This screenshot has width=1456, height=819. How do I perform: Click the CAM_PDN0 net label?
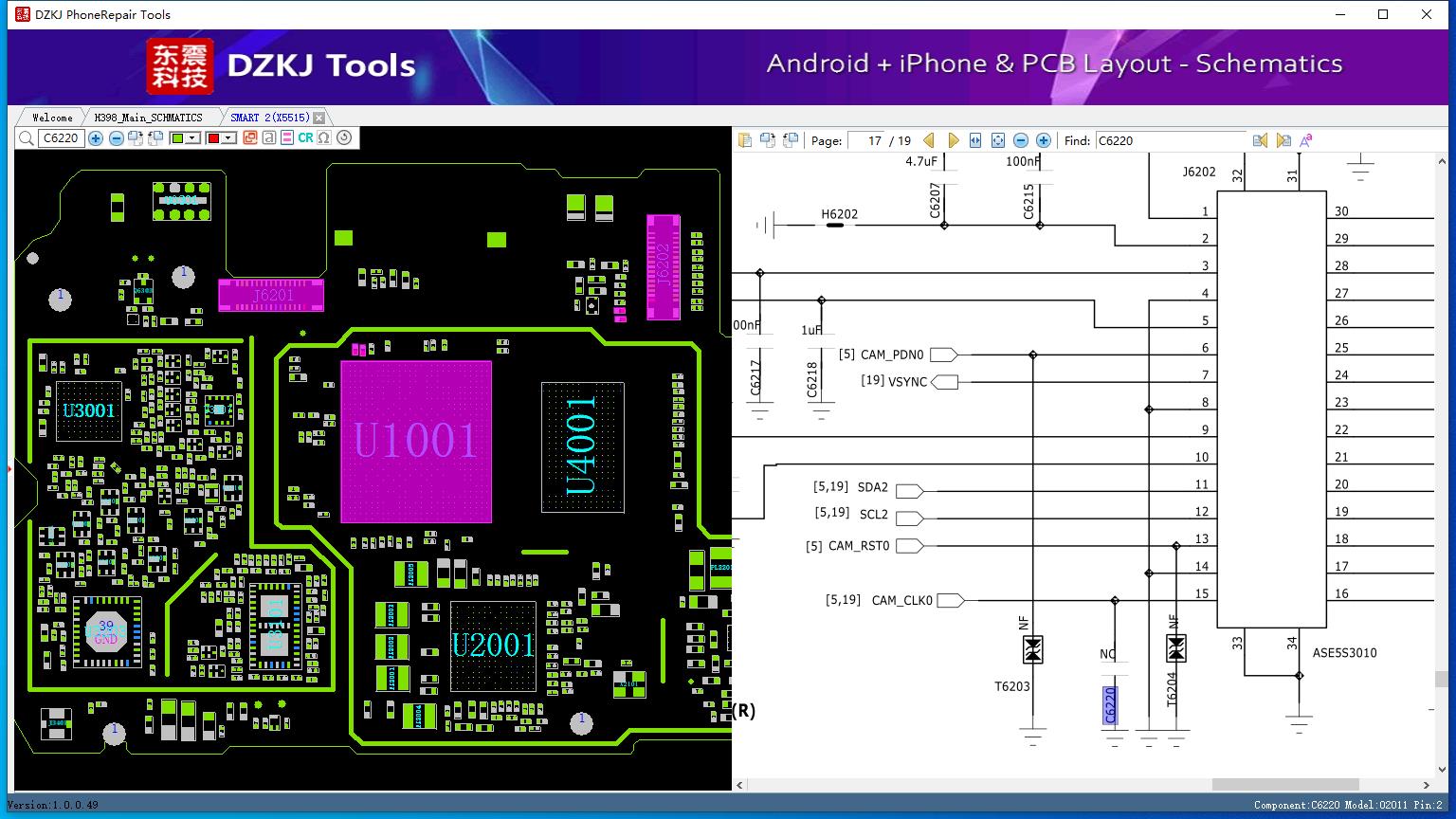click(x=892, y=355)
